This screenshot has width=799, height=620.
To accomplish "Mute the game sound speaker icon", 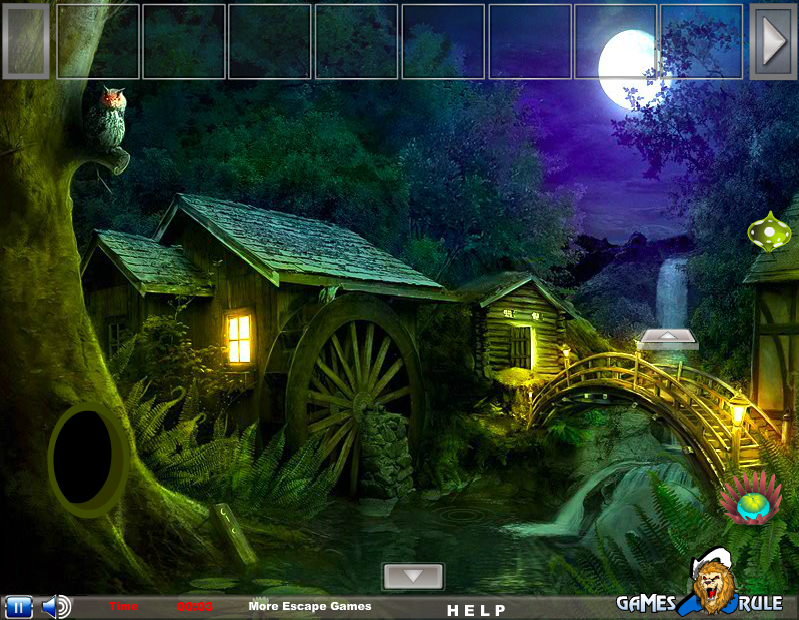I will point(57,607).
